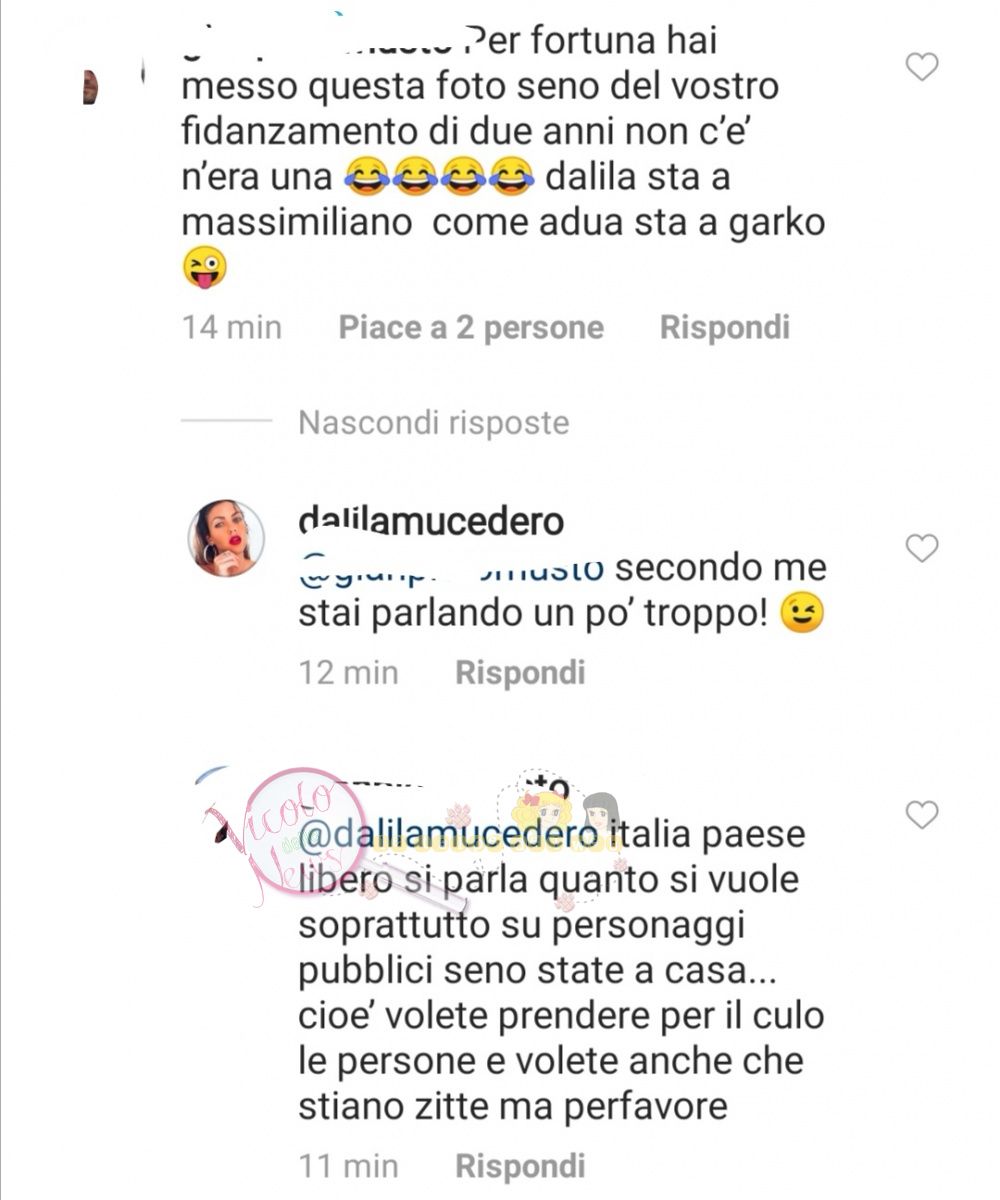Open the dalilamucedero username link
This screenshot has height=1200, width=1000.
point(431,521)
